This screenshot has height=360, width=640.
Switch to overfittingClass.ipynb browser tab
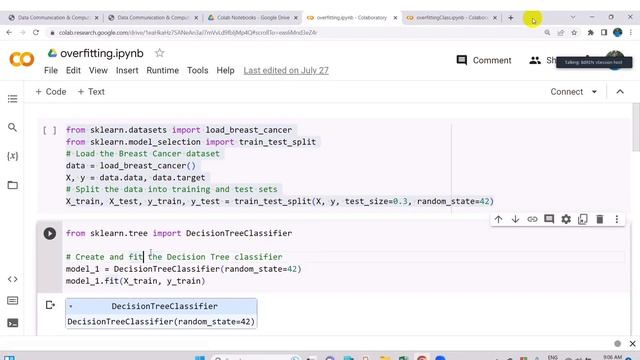(451, 18)
